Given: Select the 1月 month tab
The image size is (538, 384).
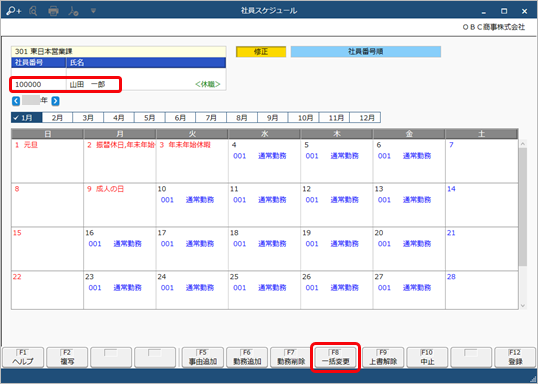Looking at the screenshot, I should pyautogui.click(x=26, y=118).
